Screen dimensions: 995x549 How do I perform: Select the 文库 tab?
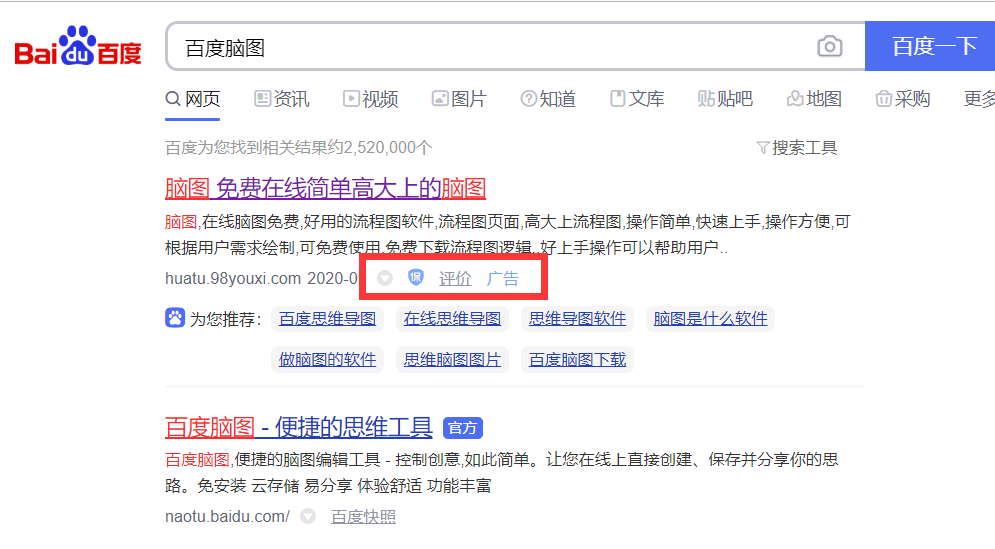tap(637, 99)
